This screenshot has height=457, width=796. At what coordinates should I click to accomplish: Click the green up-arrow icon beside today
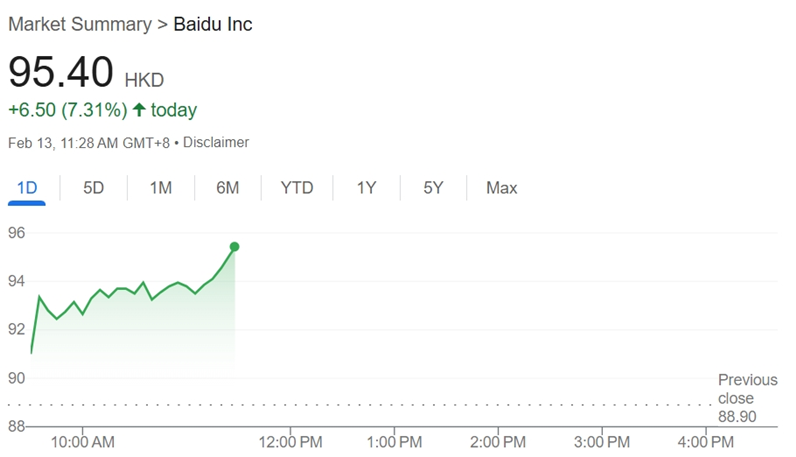[139, 109]
